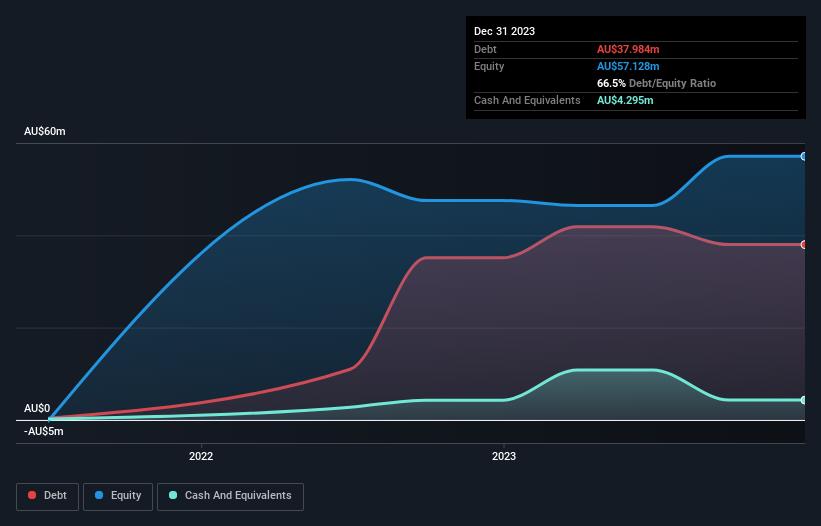Select the teal Cash endpoint marker

[804, 400]
